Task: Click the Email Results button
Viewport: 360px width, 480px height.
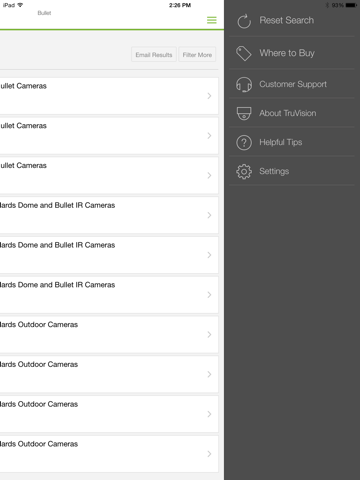Action: click(154, 55)
